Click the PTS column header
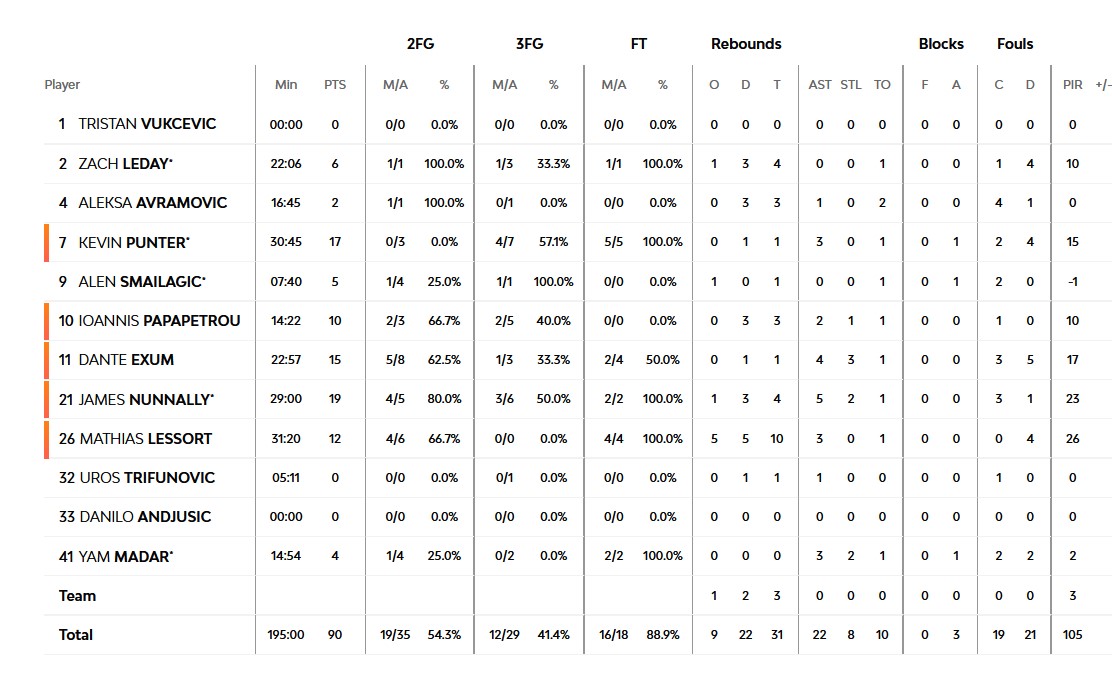This screenshot has width=1112, height=676. click(x=335, y=85)
